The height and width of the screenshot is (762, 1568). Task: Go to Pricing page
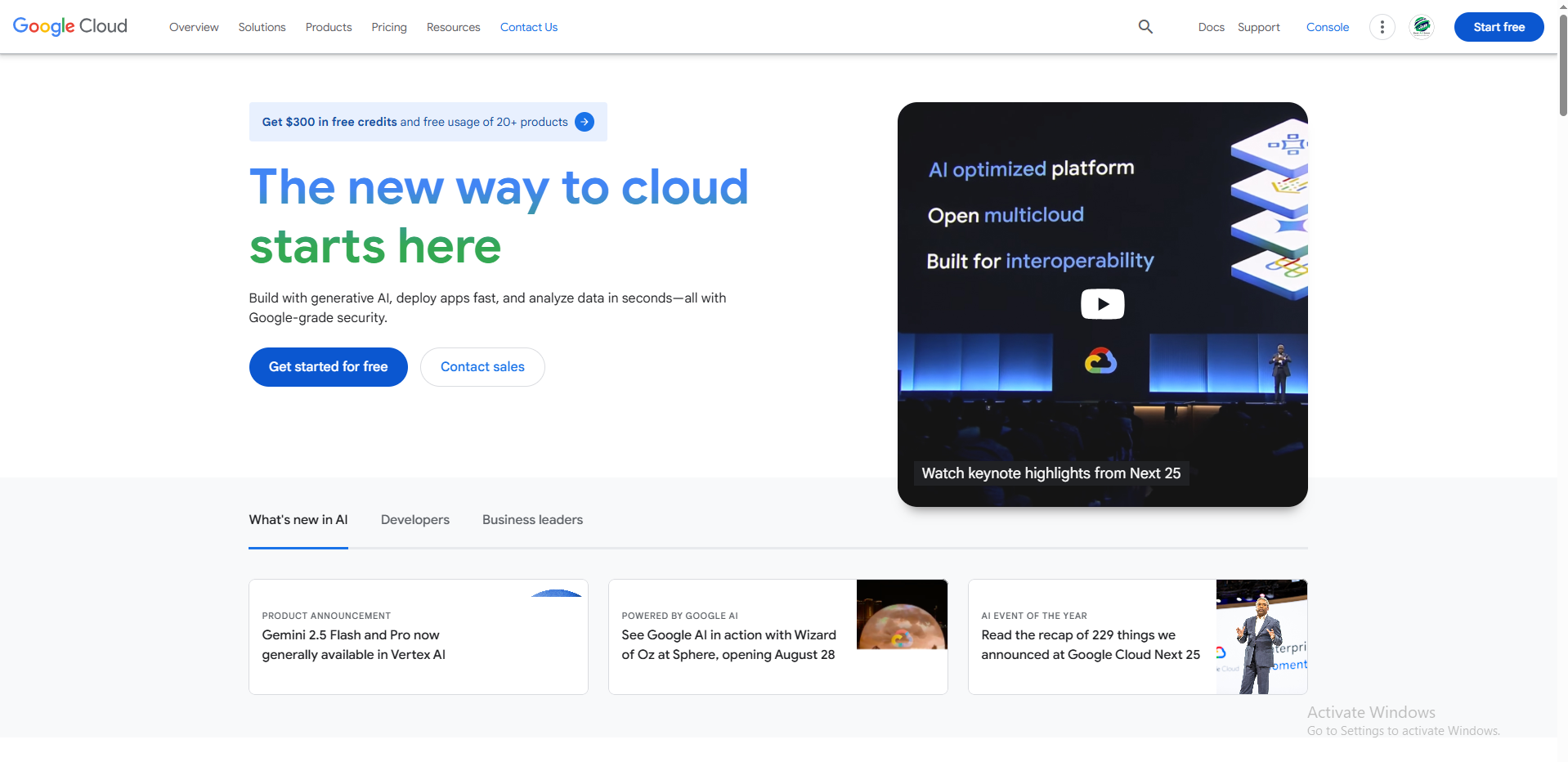[x=389, y=27]
